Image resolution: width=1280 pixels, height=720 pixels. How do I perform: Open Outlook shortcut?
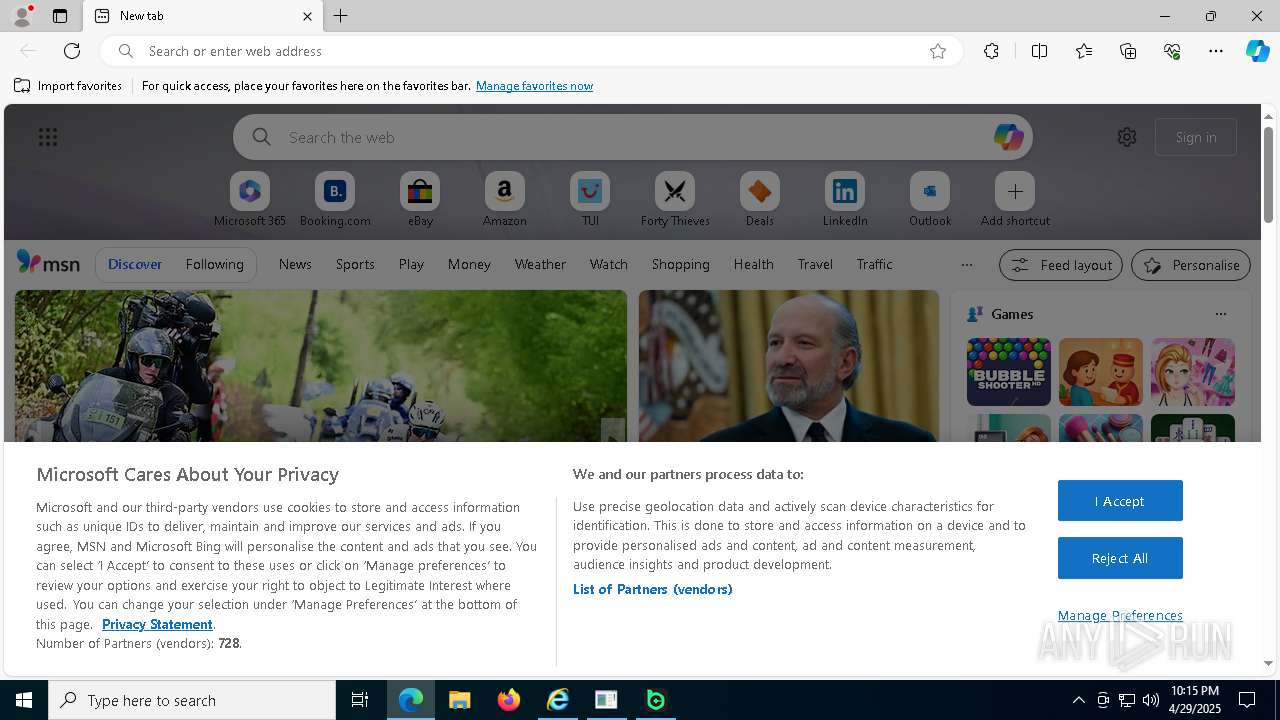930,200
